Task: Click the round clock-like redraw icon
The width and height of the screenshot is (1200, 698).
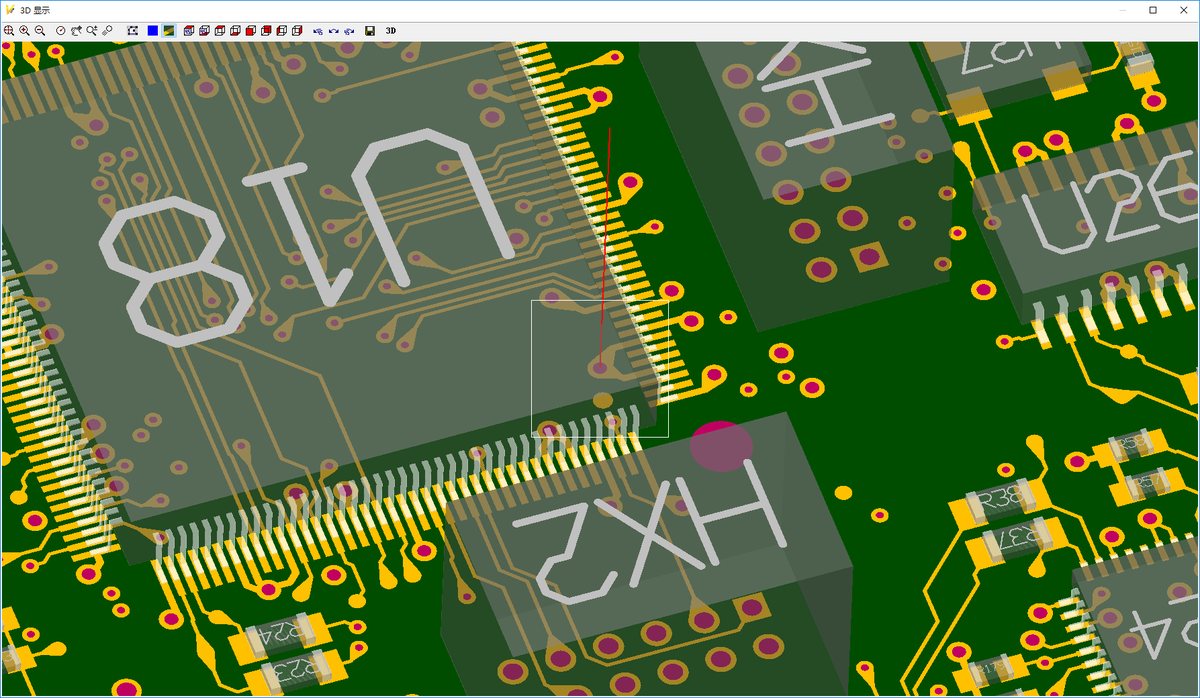Action: pyautogui.click(x=60, y=31)
